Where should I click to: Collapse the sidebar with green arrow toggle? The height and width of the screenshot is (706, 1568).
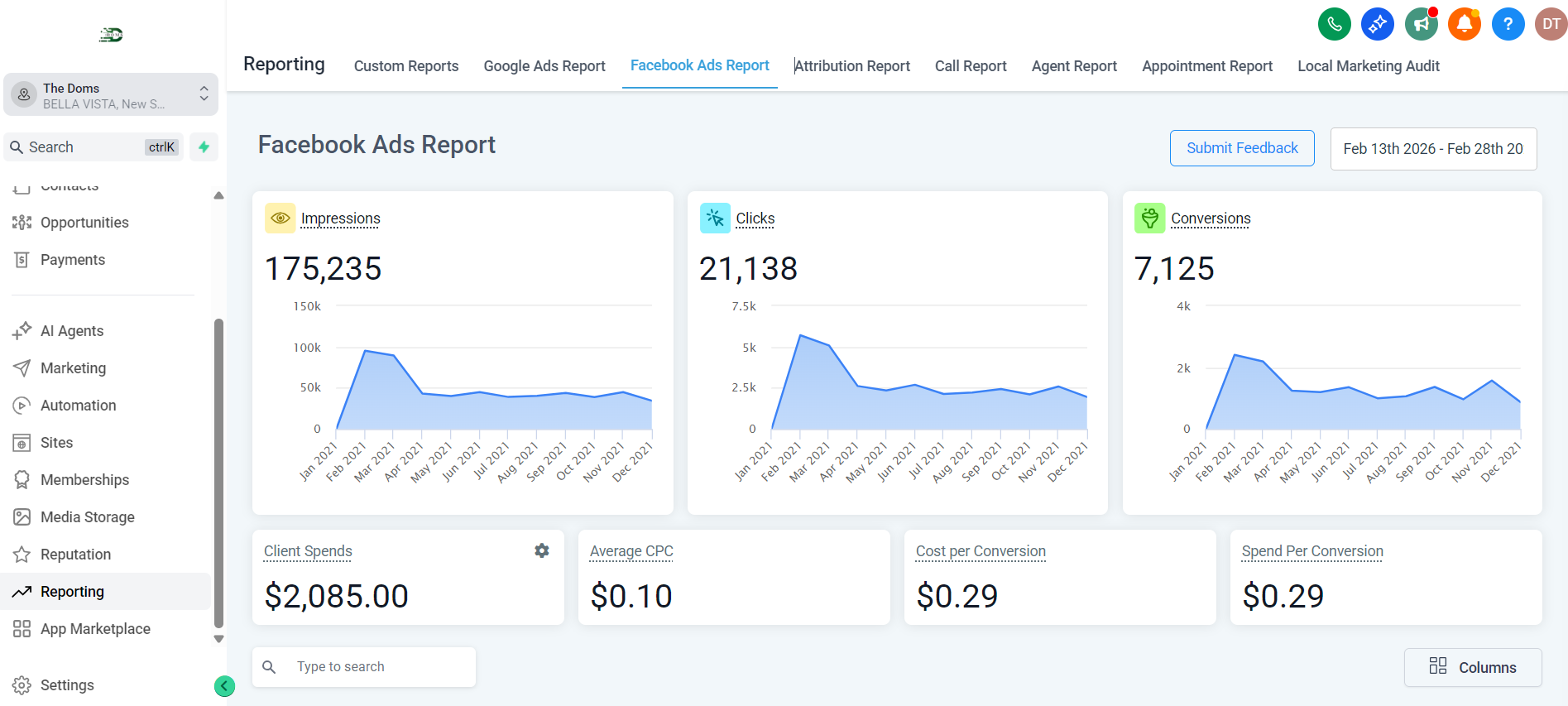tap(224, 686)
